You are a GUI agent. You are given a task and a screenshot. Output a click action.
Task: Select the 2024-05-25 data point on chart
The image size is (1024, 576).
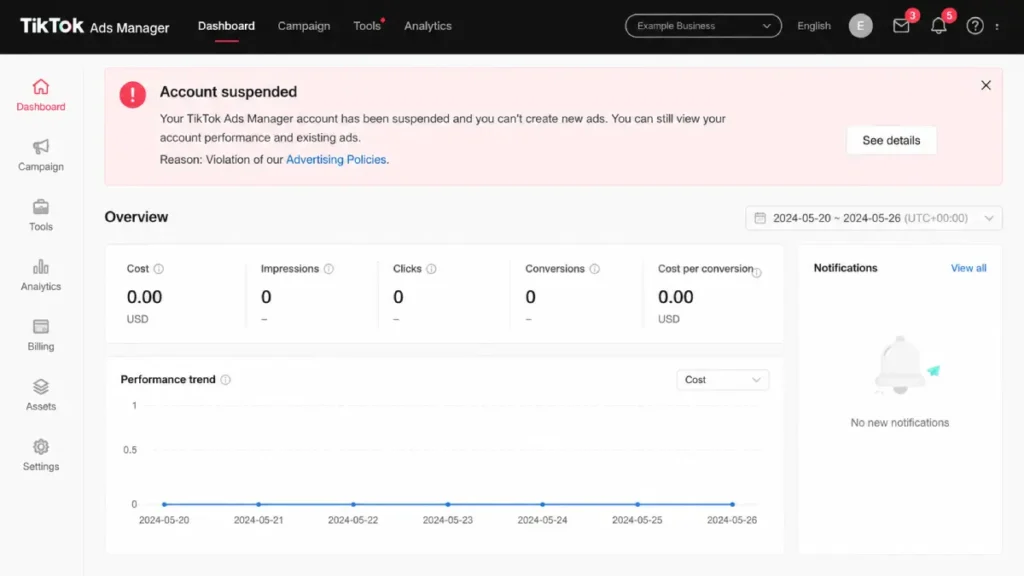click(637, 504)
